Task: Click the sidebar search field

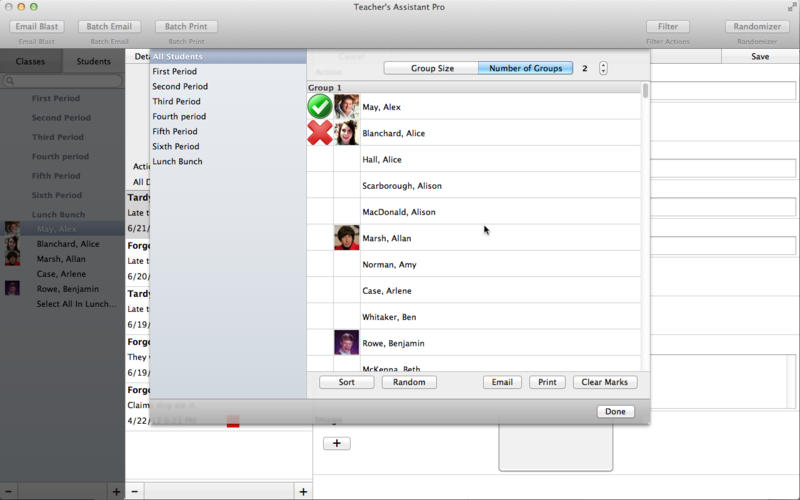Action: 65,81
